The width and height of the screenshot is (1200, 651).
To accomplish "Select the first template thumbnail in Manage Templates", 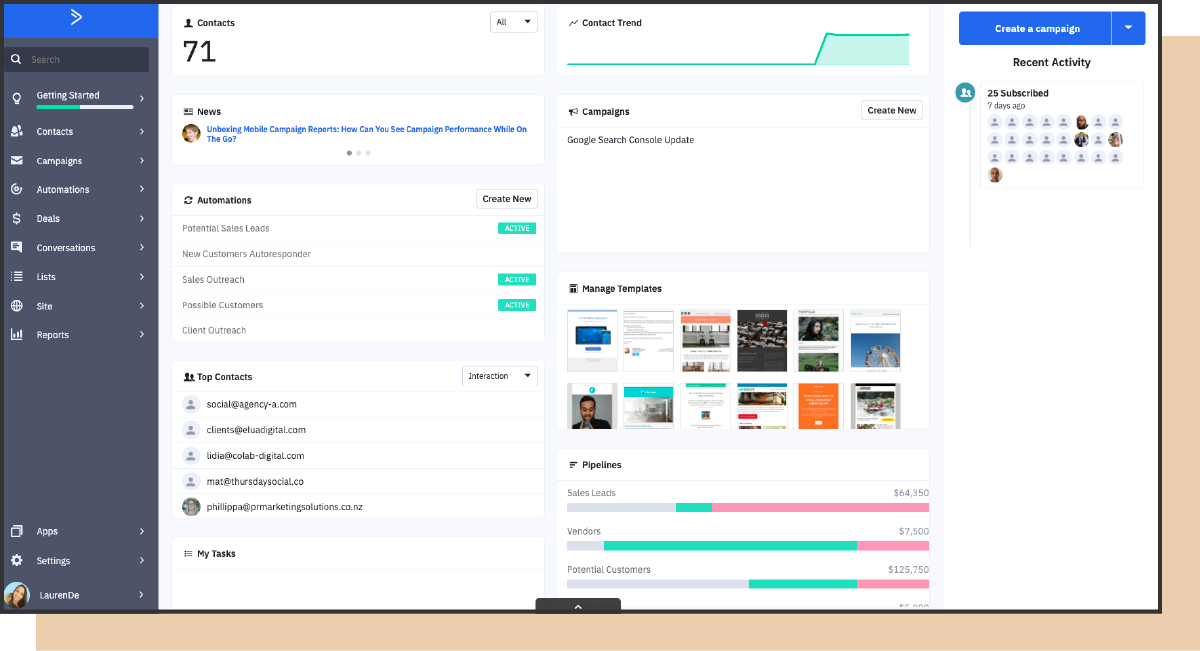I will (592, 340).
